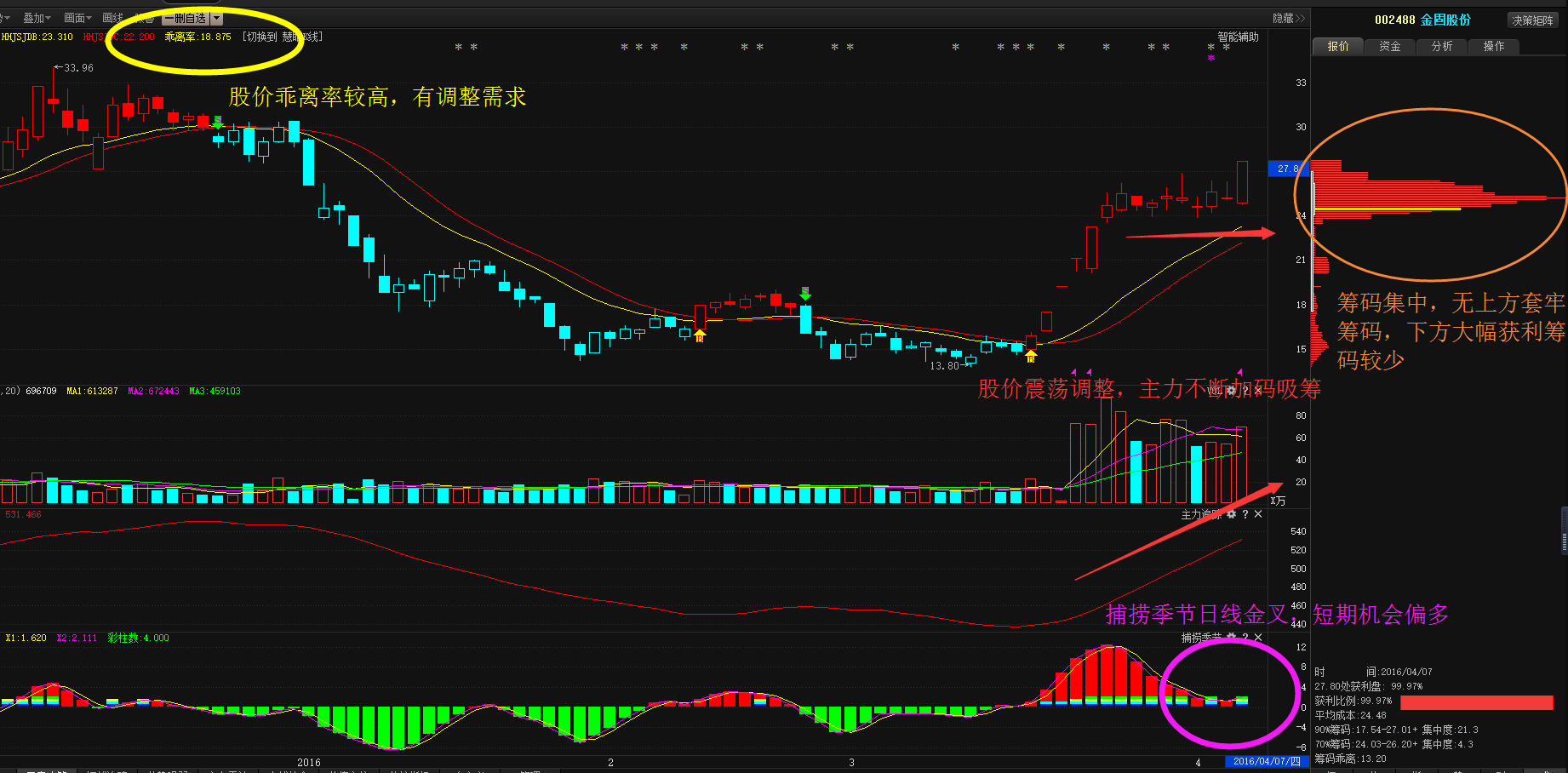Image resolution: width=1568 pixels, height=773 pixels.
Task: Expand the 叠加 dropdown menu
Action: tap(37, 18)
